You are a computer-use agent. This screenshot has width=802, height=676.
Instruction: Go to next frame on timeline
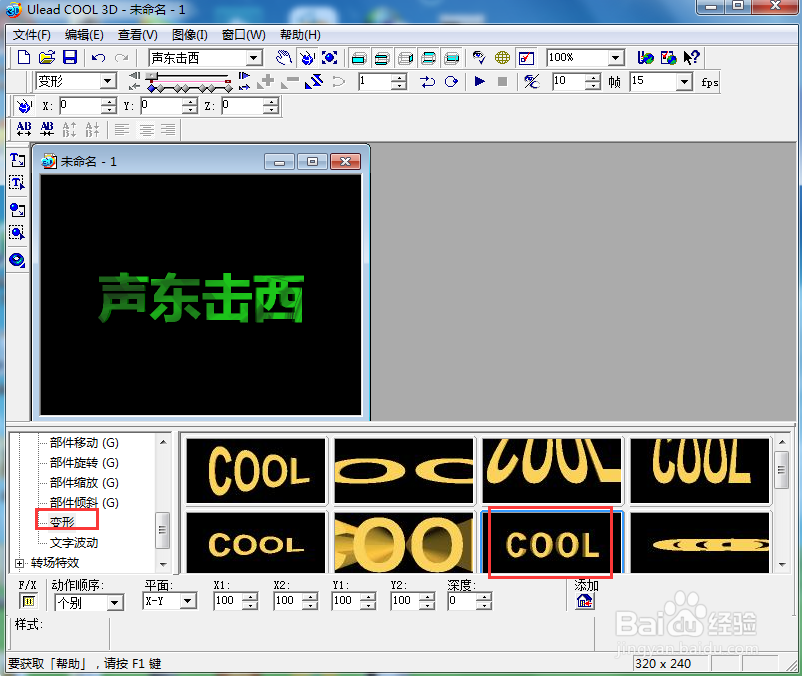click(x=244, y=76)
